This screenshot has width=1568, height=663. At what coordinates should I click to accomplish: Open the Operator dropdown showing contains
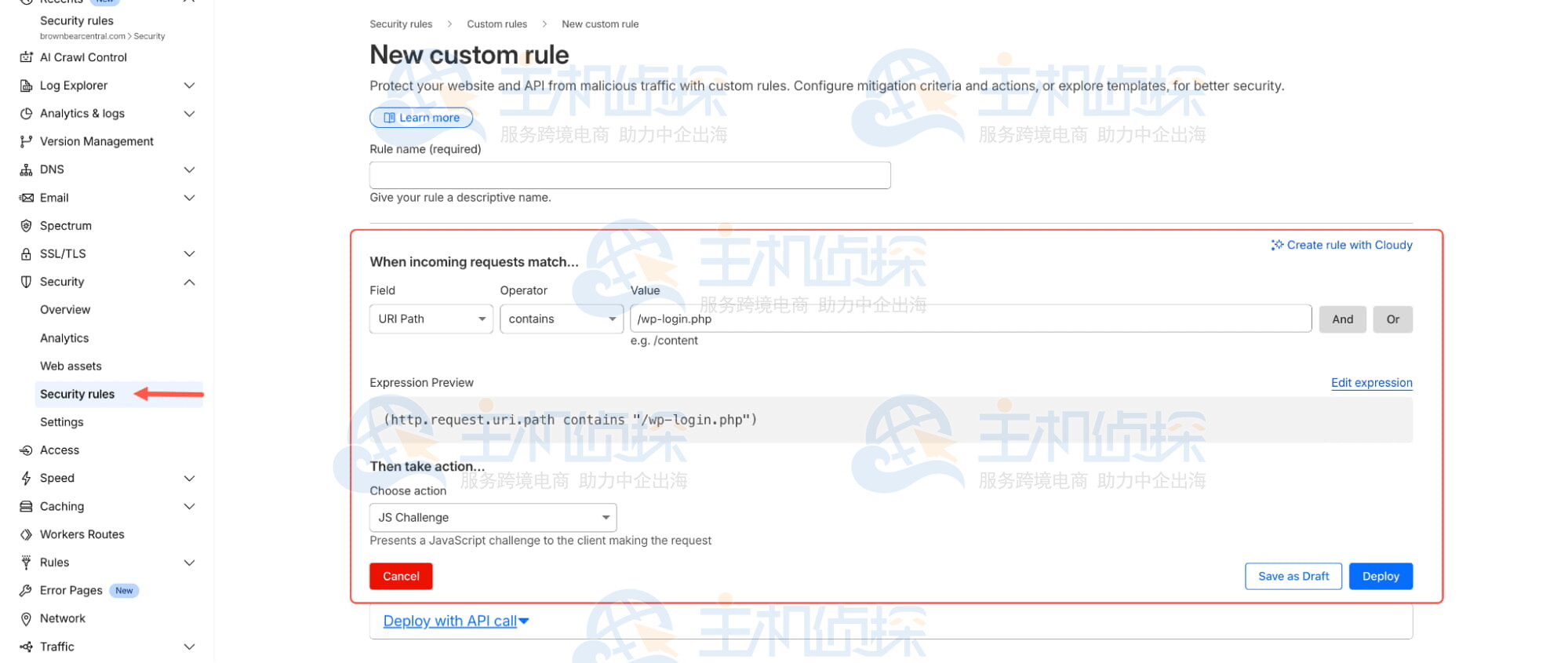coord(562,319)
